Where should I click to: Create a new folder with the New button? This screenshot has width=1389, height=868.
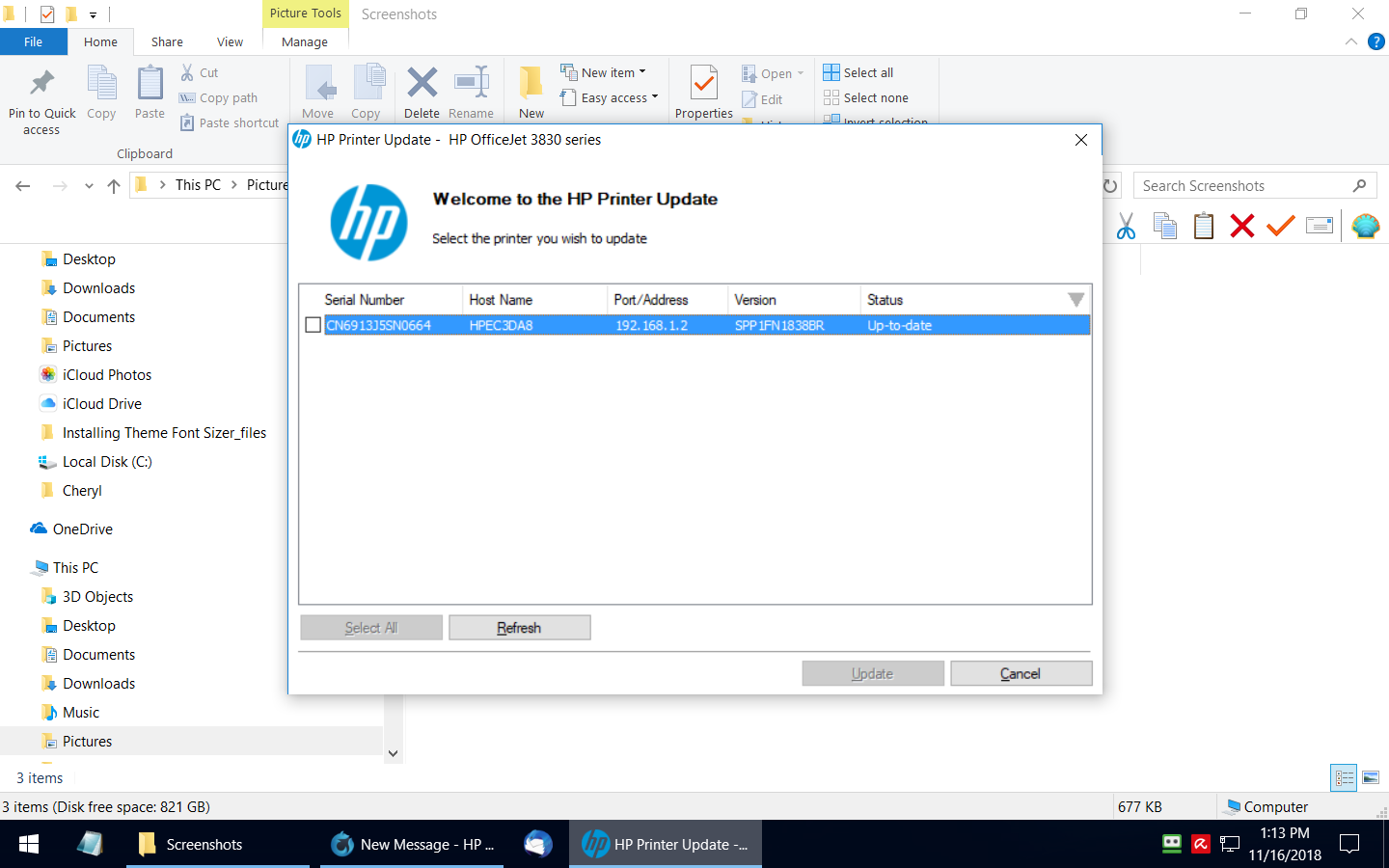point(531,93)
